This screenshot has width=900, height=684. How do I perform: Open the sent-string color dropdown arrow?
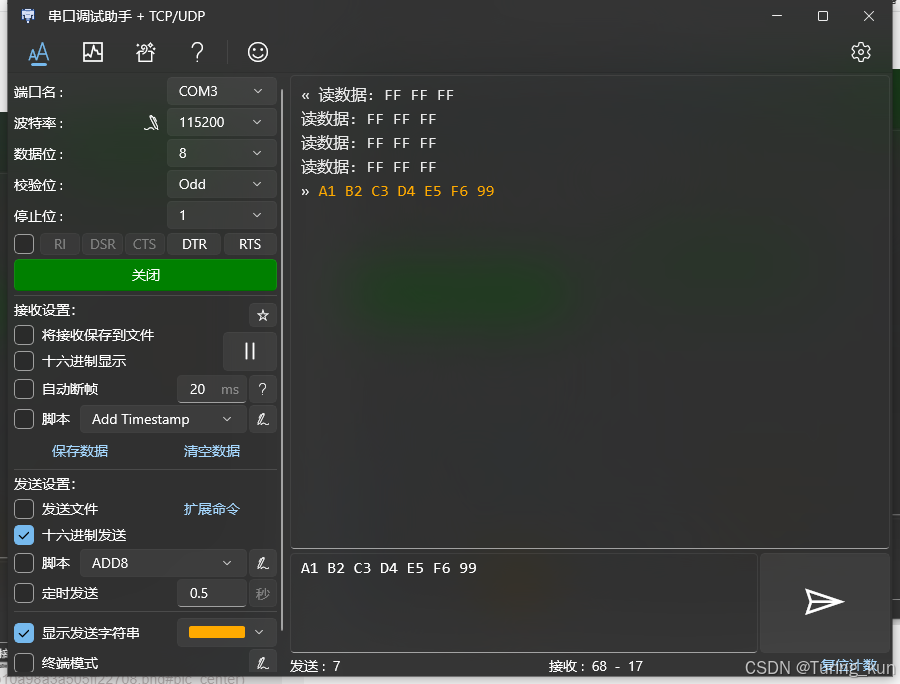[259, 632]
